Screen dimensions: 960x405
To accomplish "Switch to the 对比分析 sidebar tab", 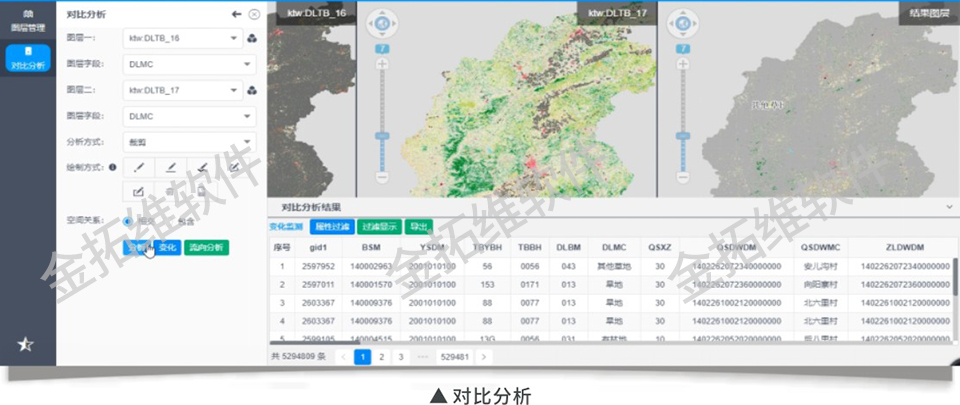I will (x=27, y=58).
